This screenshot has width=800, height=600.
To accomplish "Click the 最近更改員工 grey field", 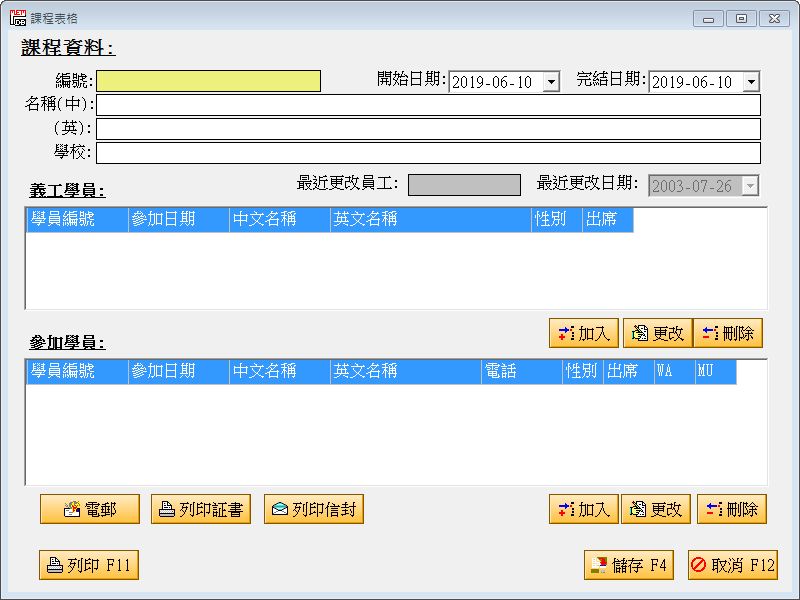I will click(464, 185).
